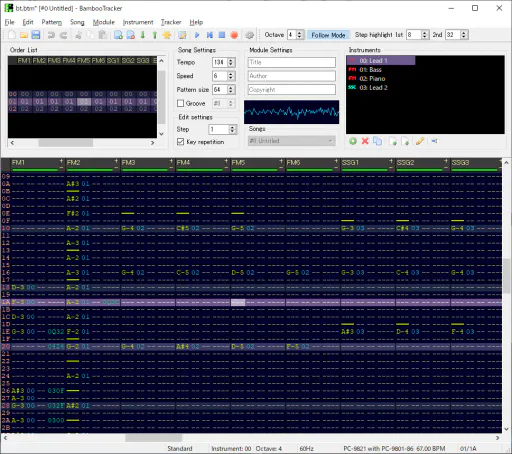Move order up with green up arrow
This screenshot has height=454, width=512.
tap(155, 35)
